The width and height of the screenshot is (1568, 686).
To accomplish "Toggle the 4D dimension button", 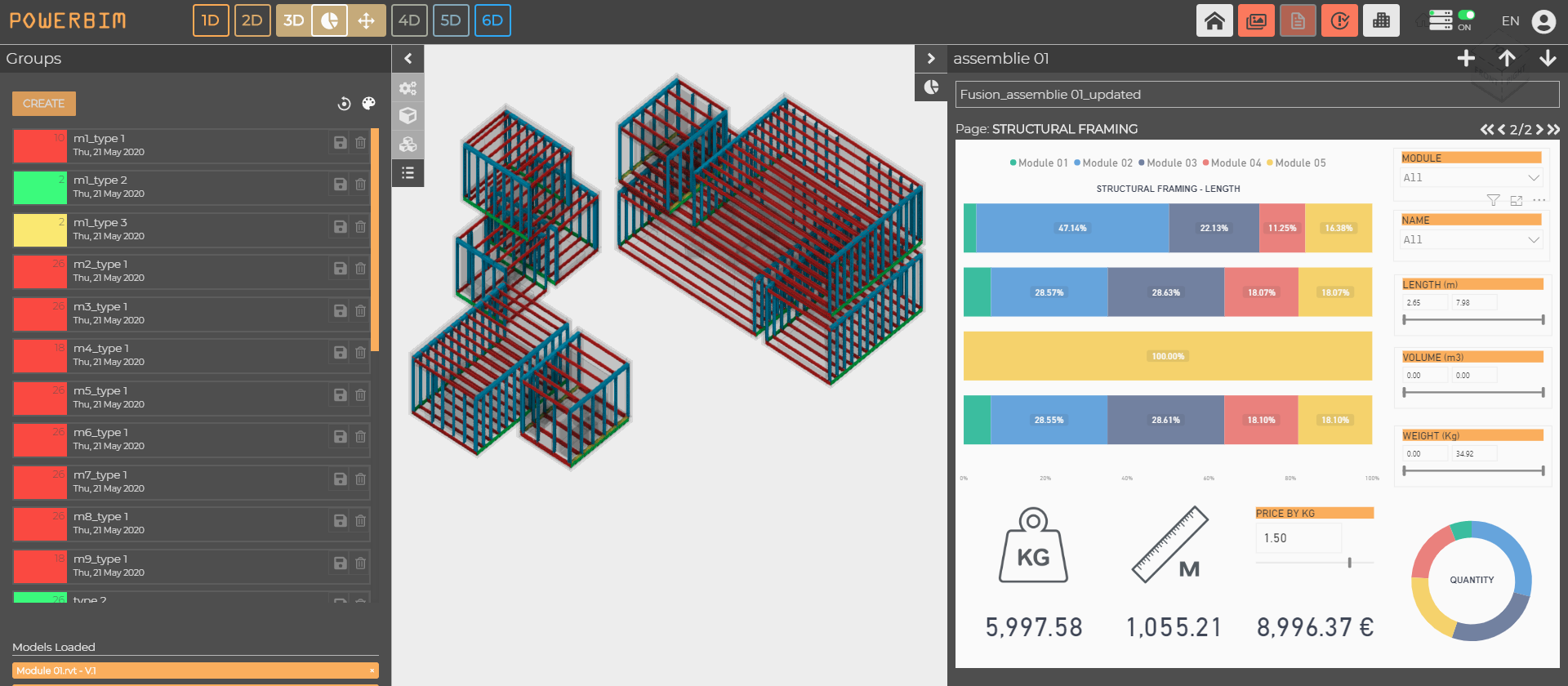I will tap(409, 20).
